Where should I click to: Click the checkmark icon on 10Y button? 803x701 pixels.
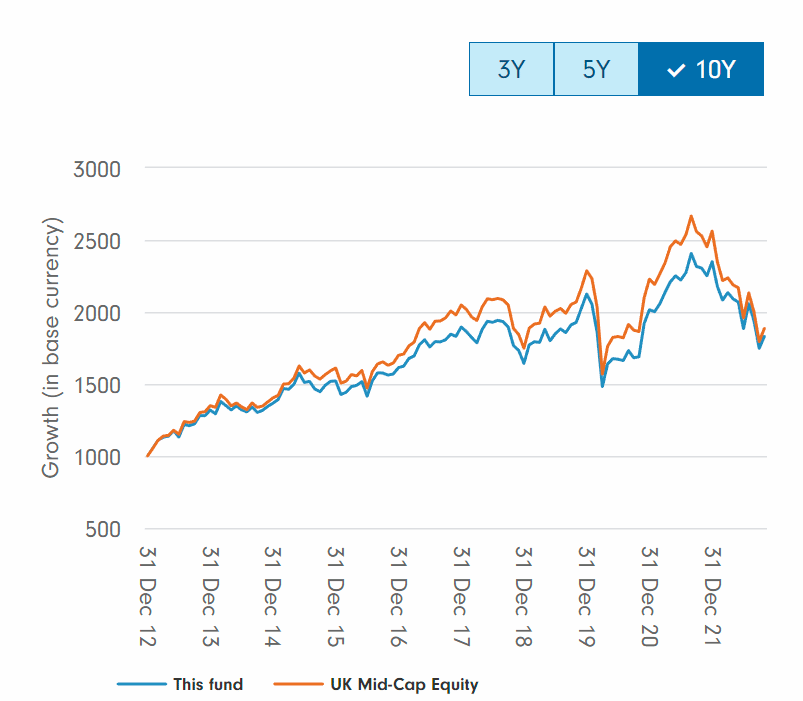pos(676,70)
